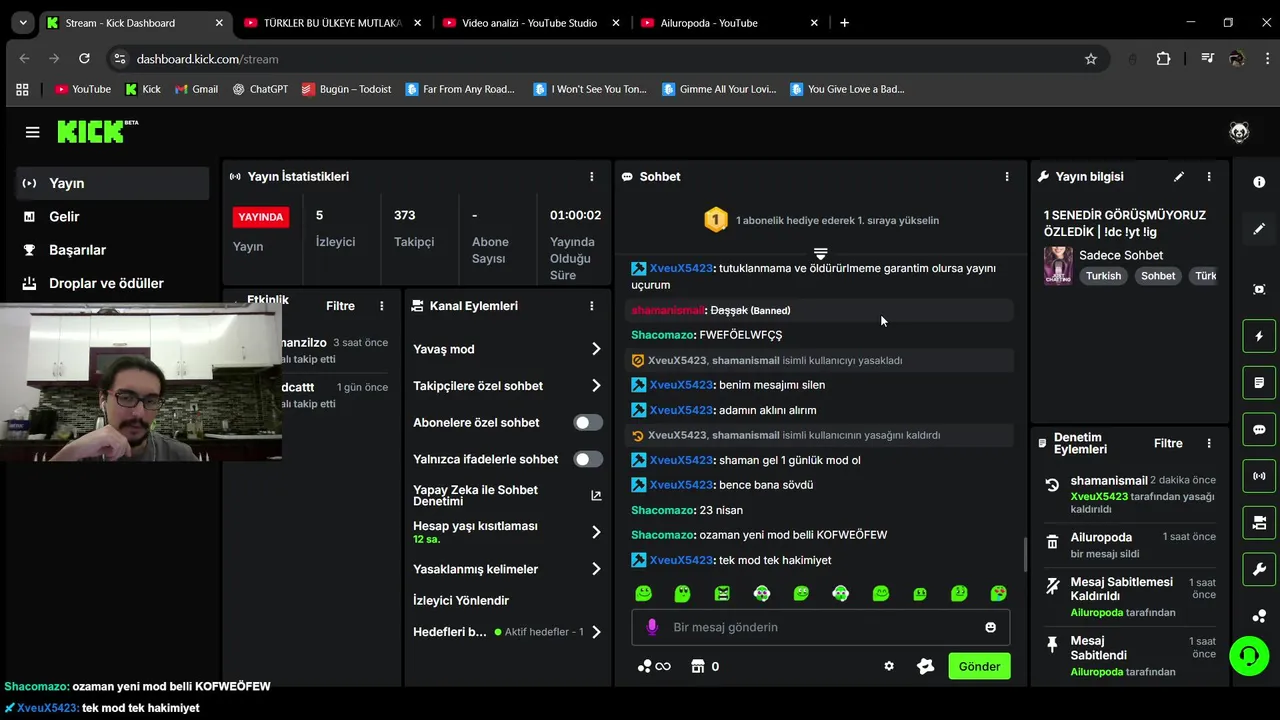This screenshot has height=720, width=1280.
Task: Open profile avatar menu at top right
Action: (x=1239, y=132)
